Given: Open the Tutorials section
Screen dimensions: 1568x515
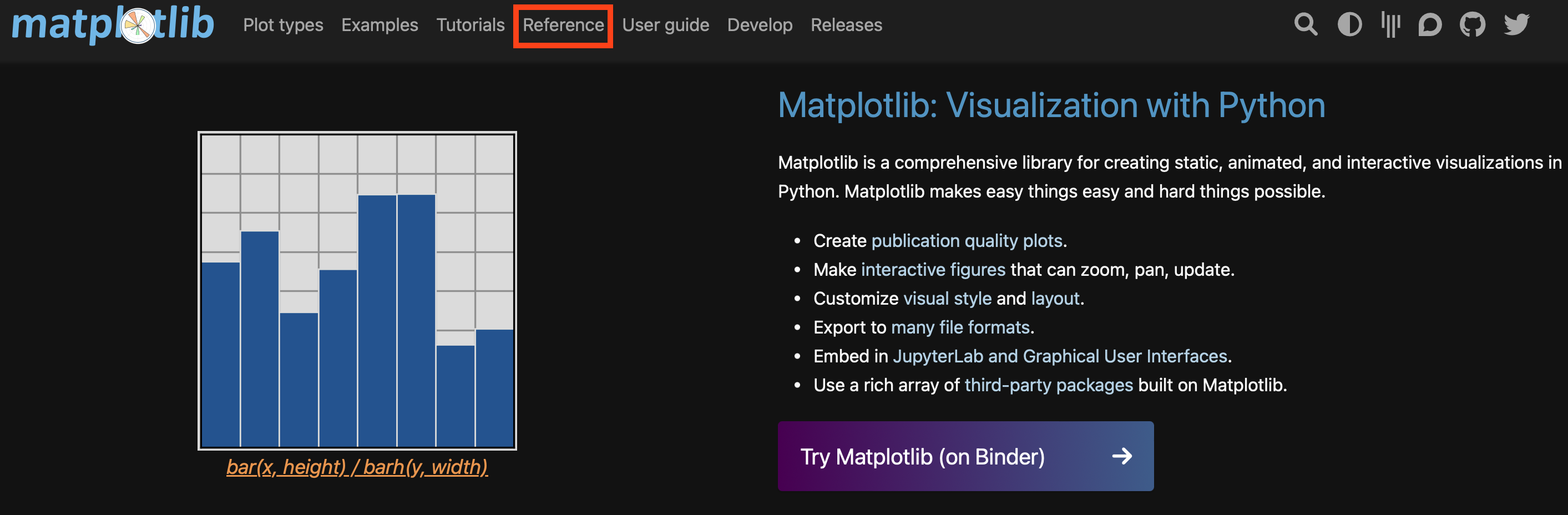Looking at the screenshot, I should click(470, 25).
